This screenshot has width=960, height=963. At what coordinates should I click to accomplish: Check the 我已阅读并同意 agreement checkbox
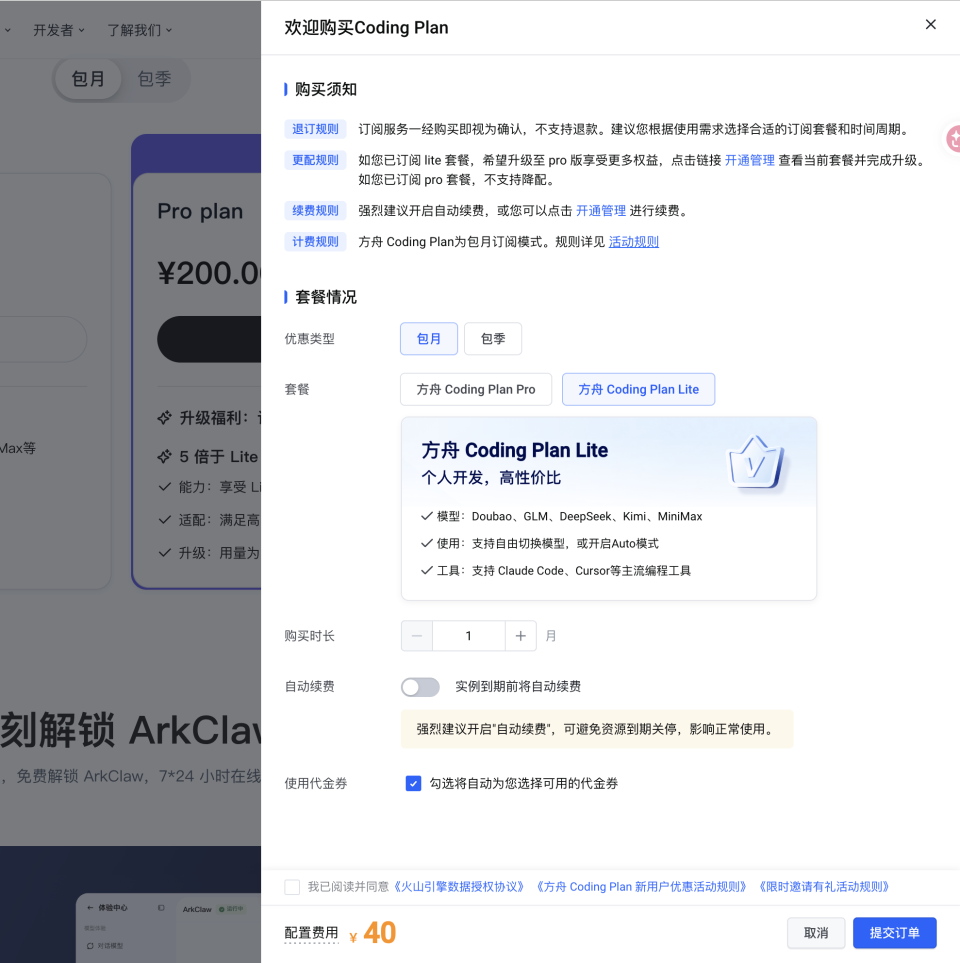tap(292, 887)
